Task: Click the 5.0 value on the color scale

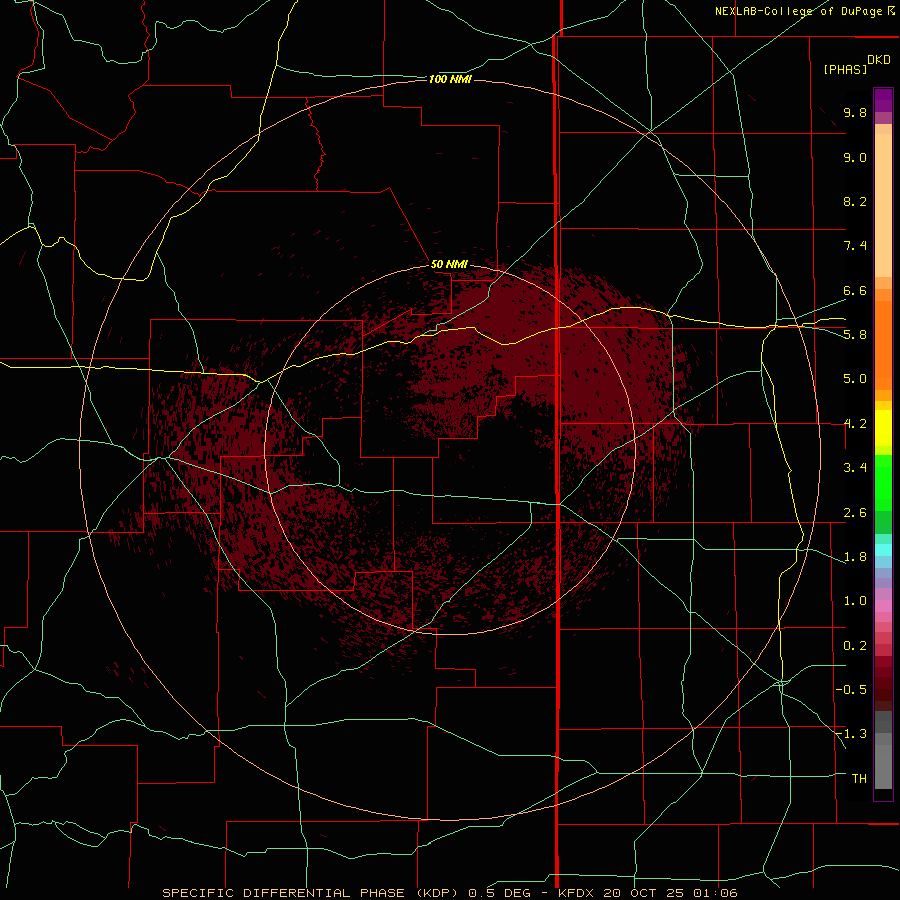Action: 855,379
